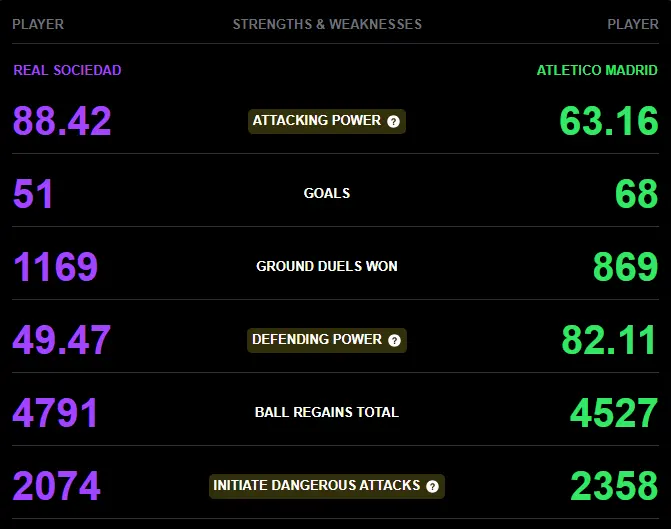Click the Initiate Dangerous Attacks help icon
671x529 pixels.
[x=433, y=486]
